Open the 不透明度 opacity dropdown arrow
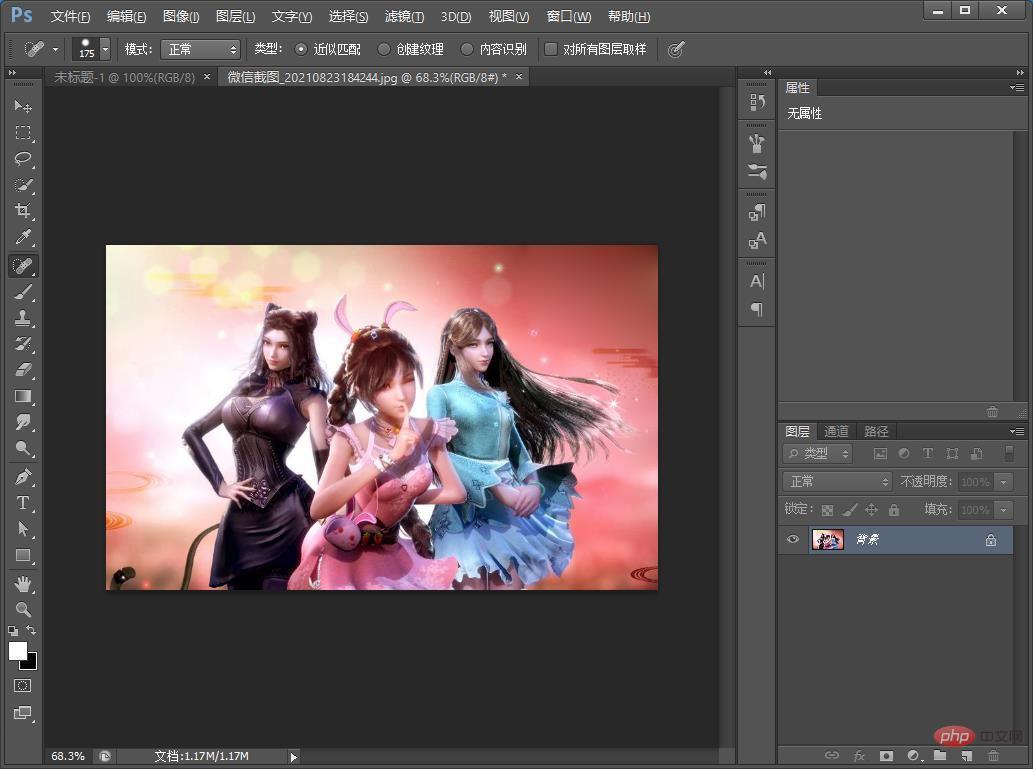 [1003, 482]
